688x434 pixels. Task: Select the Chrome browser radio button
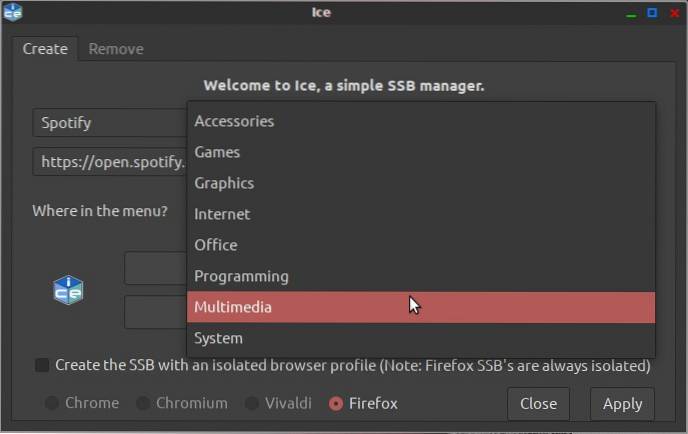(x=52, y=404)
